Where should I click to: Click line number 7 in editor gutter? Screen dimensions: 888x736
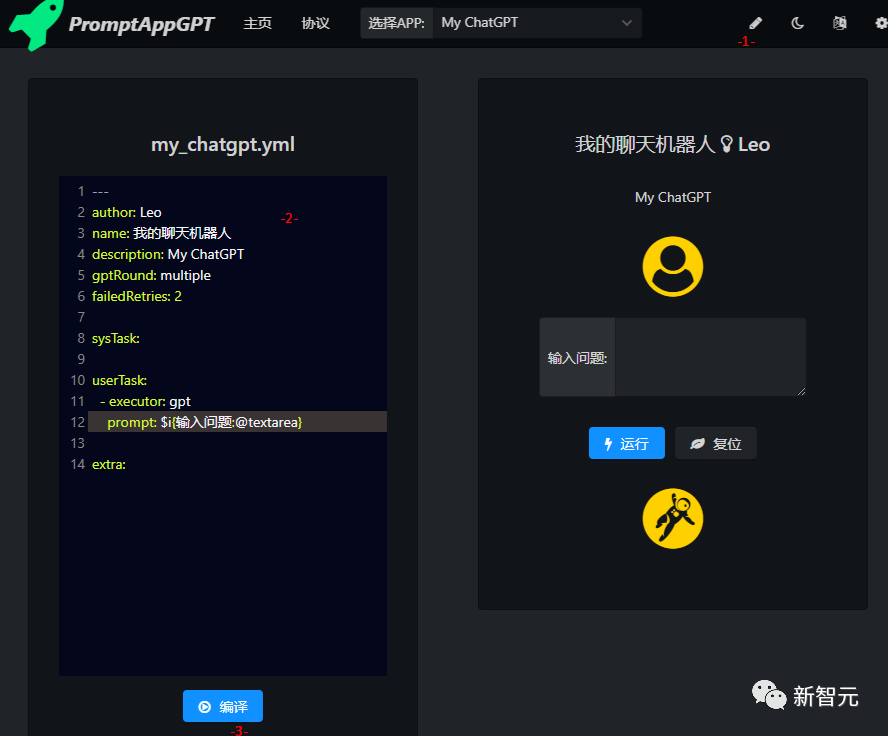[x=81, y=317]
